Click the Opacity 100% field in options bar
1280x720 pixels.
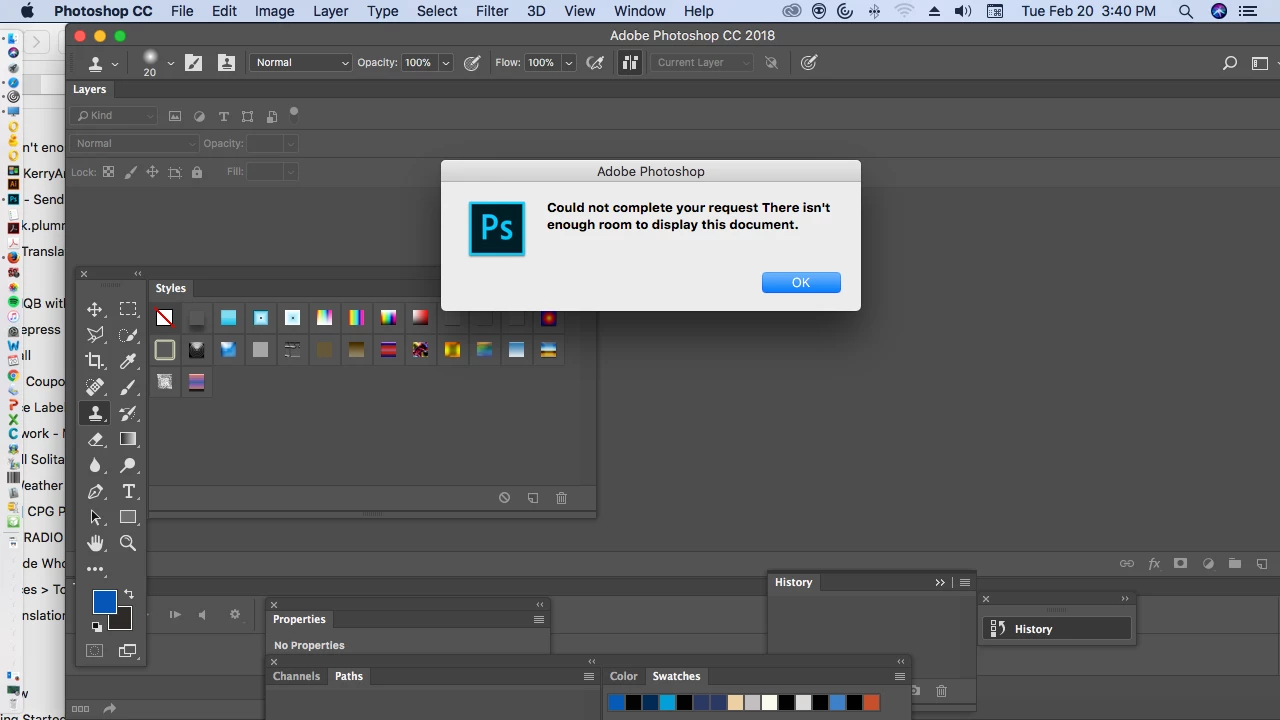(x=419, y=63)
